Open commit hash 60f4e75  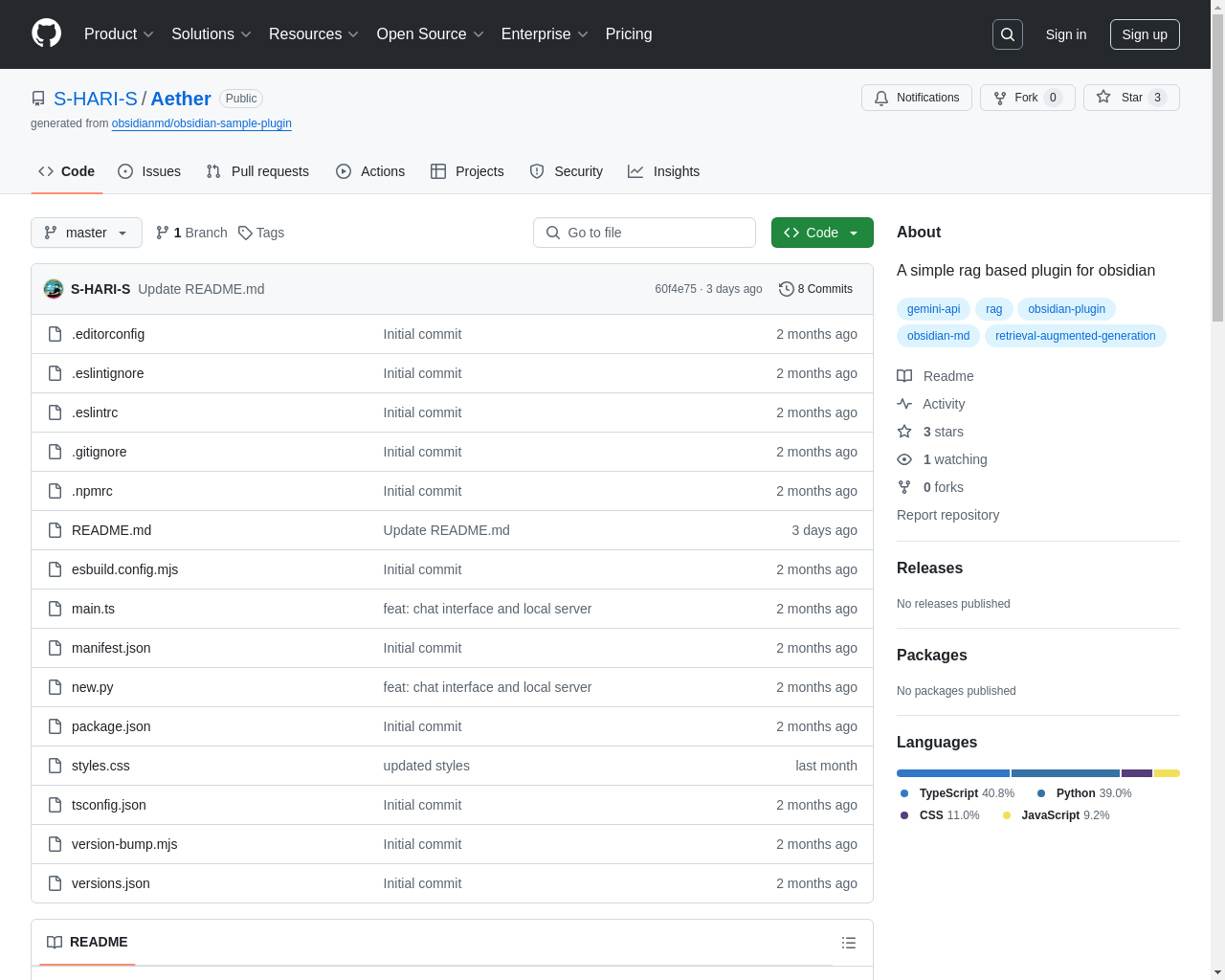tap(676, 289)
